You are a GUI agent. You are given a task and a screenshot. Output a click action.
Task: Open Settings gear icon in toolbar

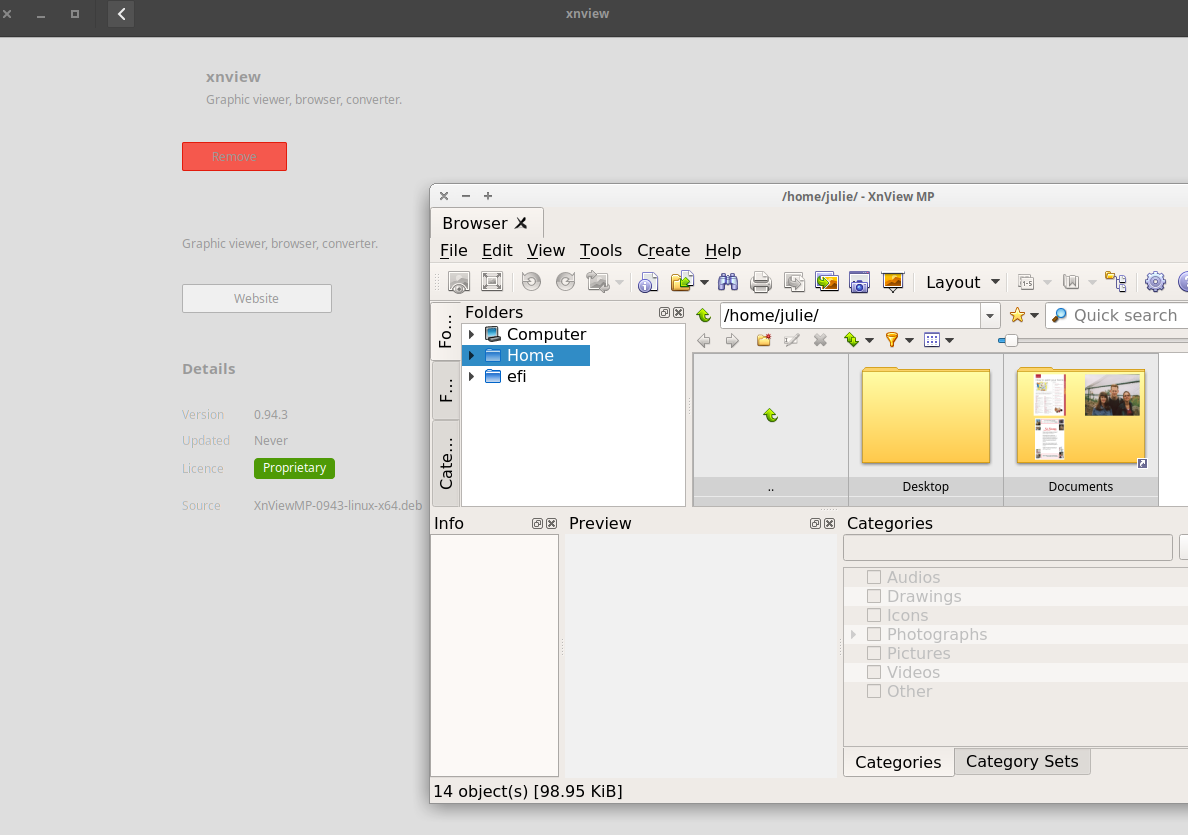[1155, 282]
